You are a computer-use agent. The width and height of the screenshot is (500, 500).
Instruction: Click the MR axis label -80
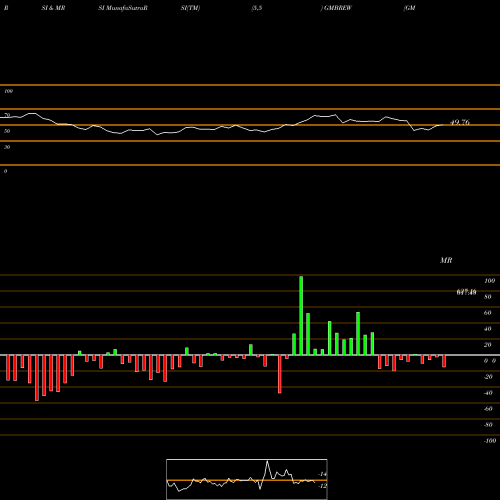488,425
